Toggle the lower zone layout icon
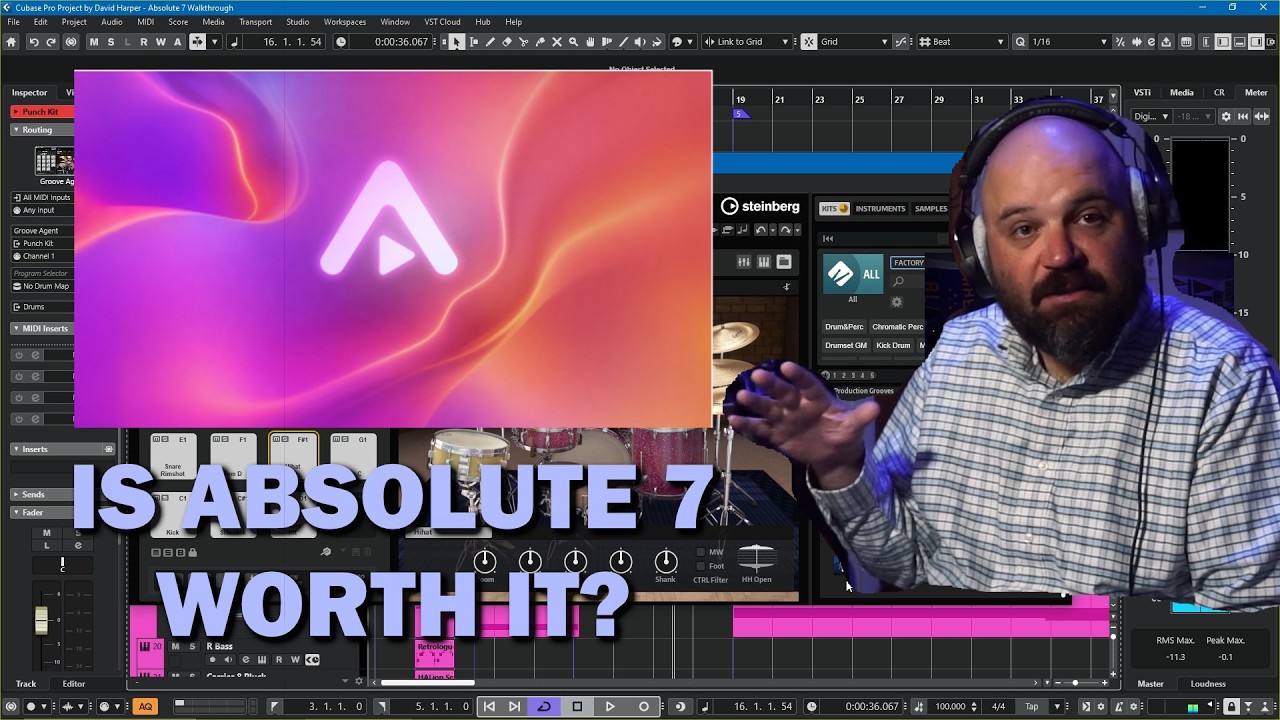1280x720 pixels. tap(1240, 42)
